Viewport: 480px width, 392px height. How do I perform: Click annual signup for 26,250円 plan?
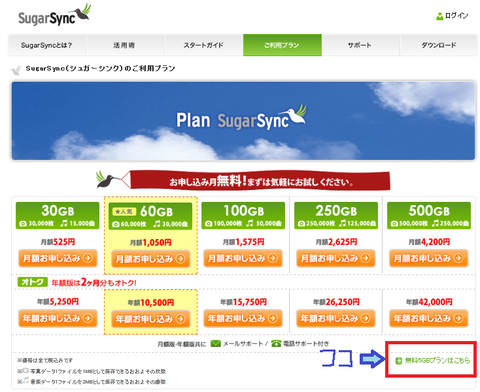[x=336, y=318]
